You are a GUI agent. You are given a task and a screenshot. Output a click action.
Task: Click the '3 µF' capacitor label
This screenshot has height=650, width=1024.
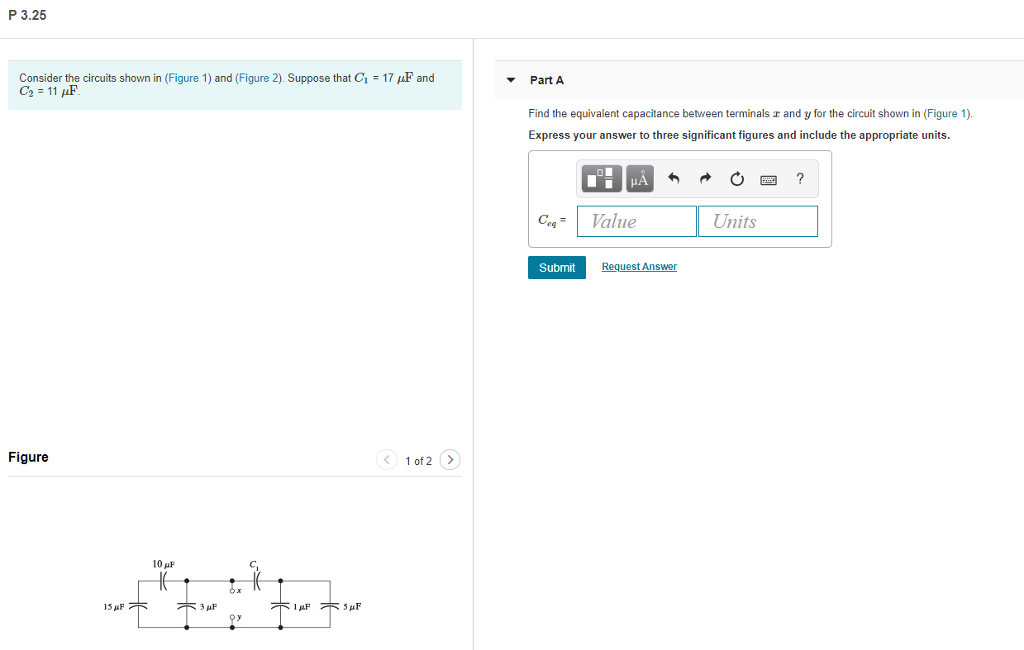[208, 607]
